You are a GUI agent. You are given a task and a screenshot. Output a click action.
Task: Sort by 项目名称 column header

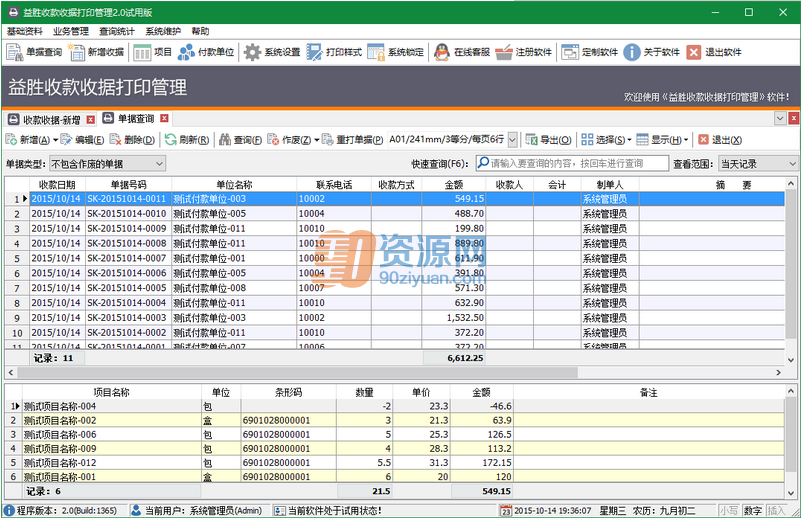111,392
